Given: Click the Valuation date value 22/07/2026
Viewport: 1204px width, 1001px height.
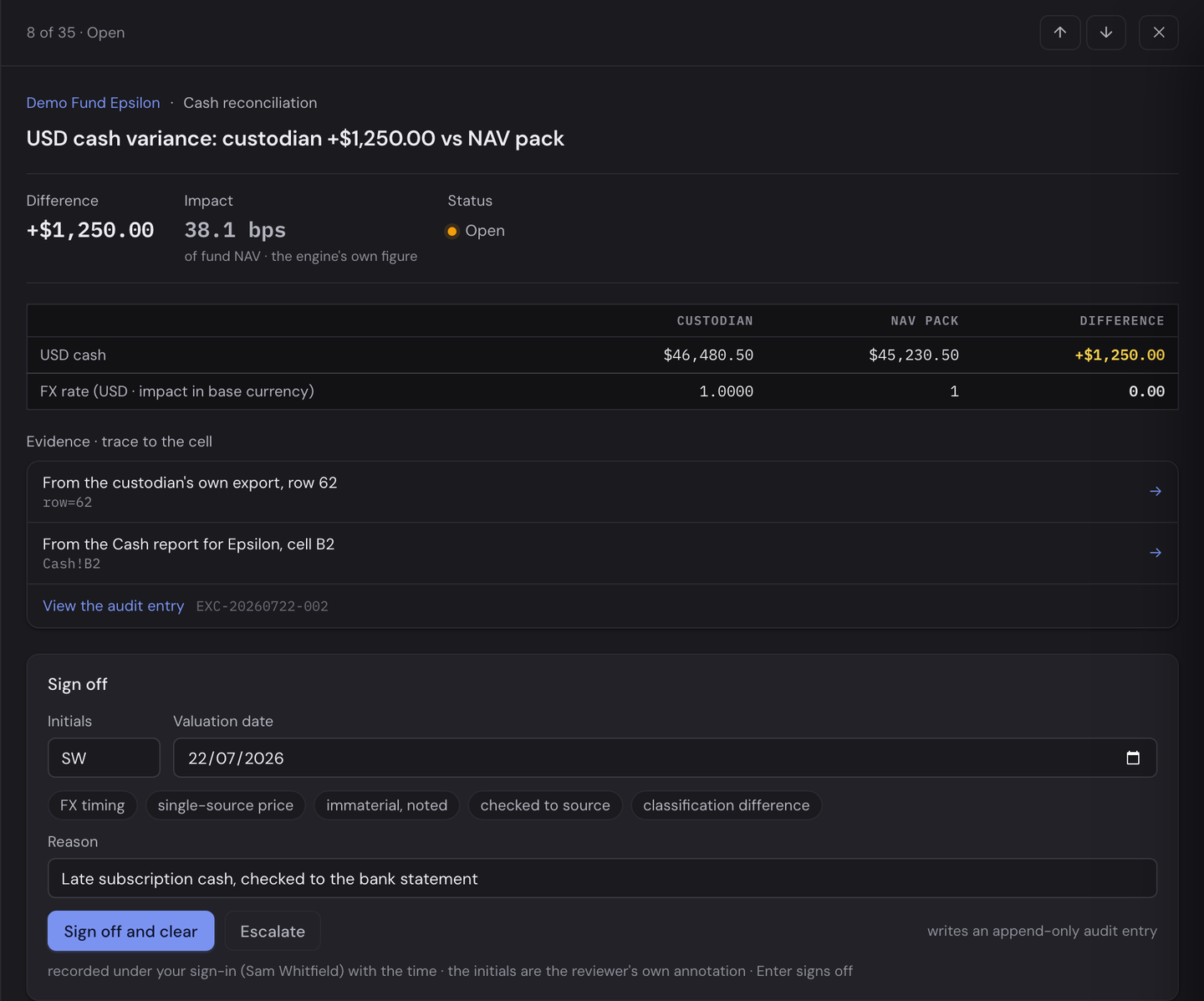Looking at the screenshot, I should coord(236,758).
